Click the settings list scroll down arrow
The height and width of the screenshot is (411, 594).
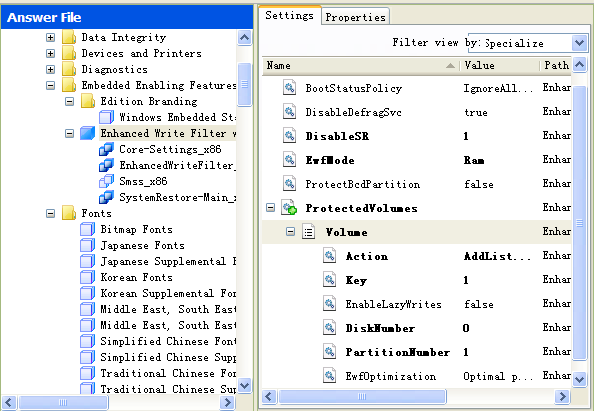[x=580, y=379]
